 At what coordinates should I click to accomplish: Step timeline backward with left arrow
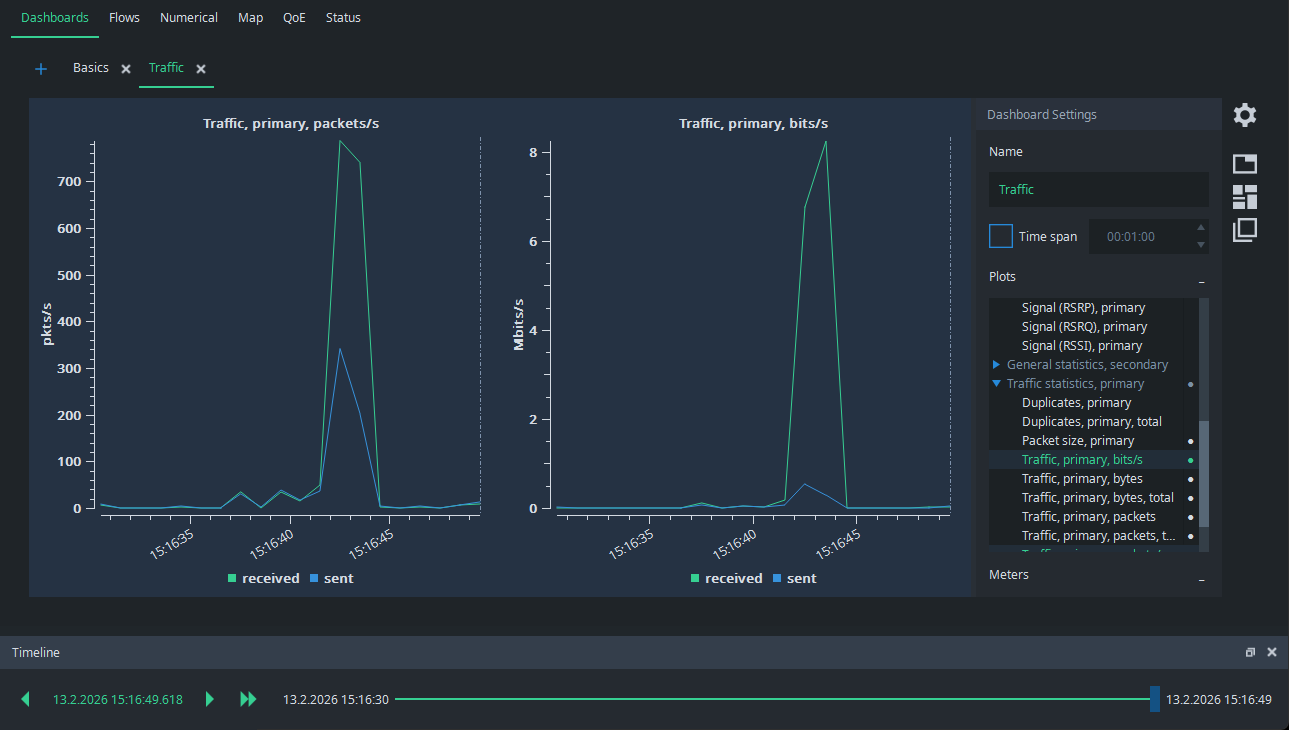coord(25,699)
